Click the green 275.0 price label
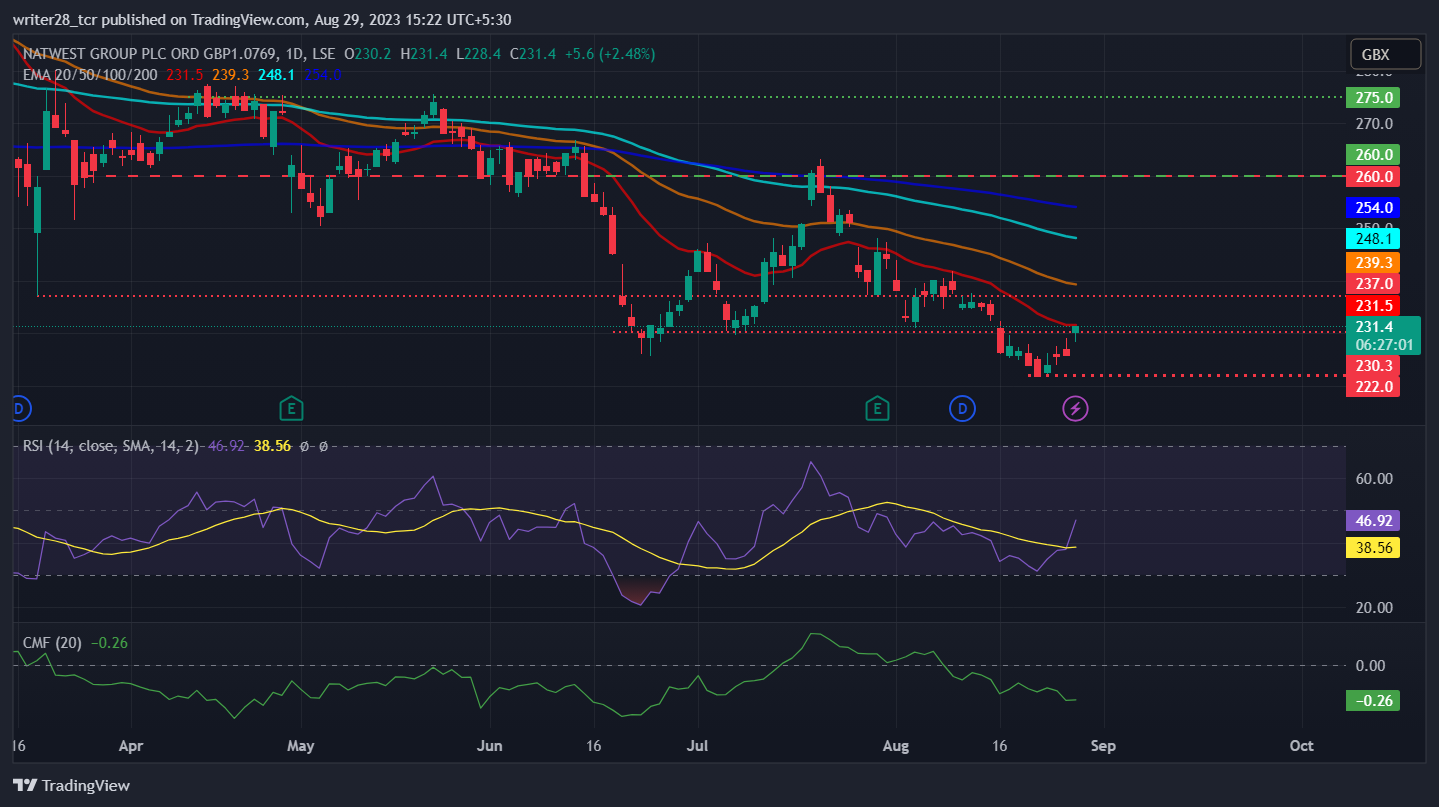 tap(1373, 98)
